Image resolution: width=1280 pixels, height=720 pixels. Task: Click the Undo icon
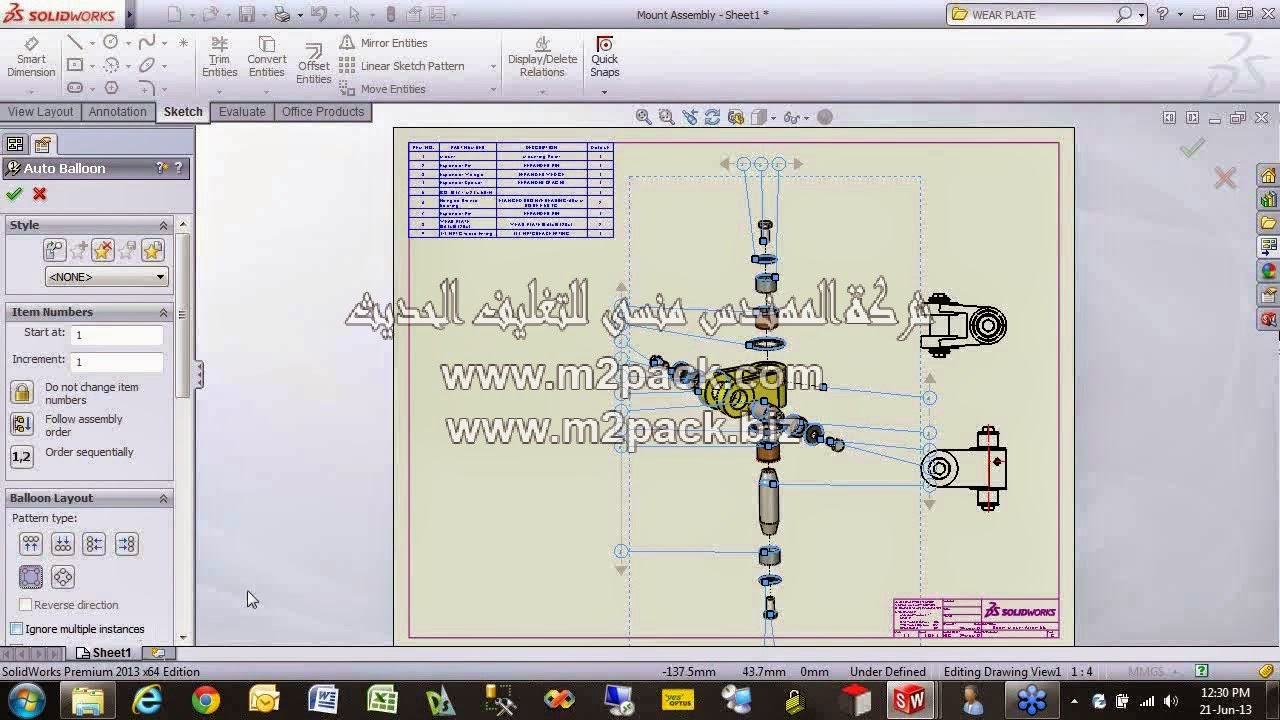pos(318,15)
